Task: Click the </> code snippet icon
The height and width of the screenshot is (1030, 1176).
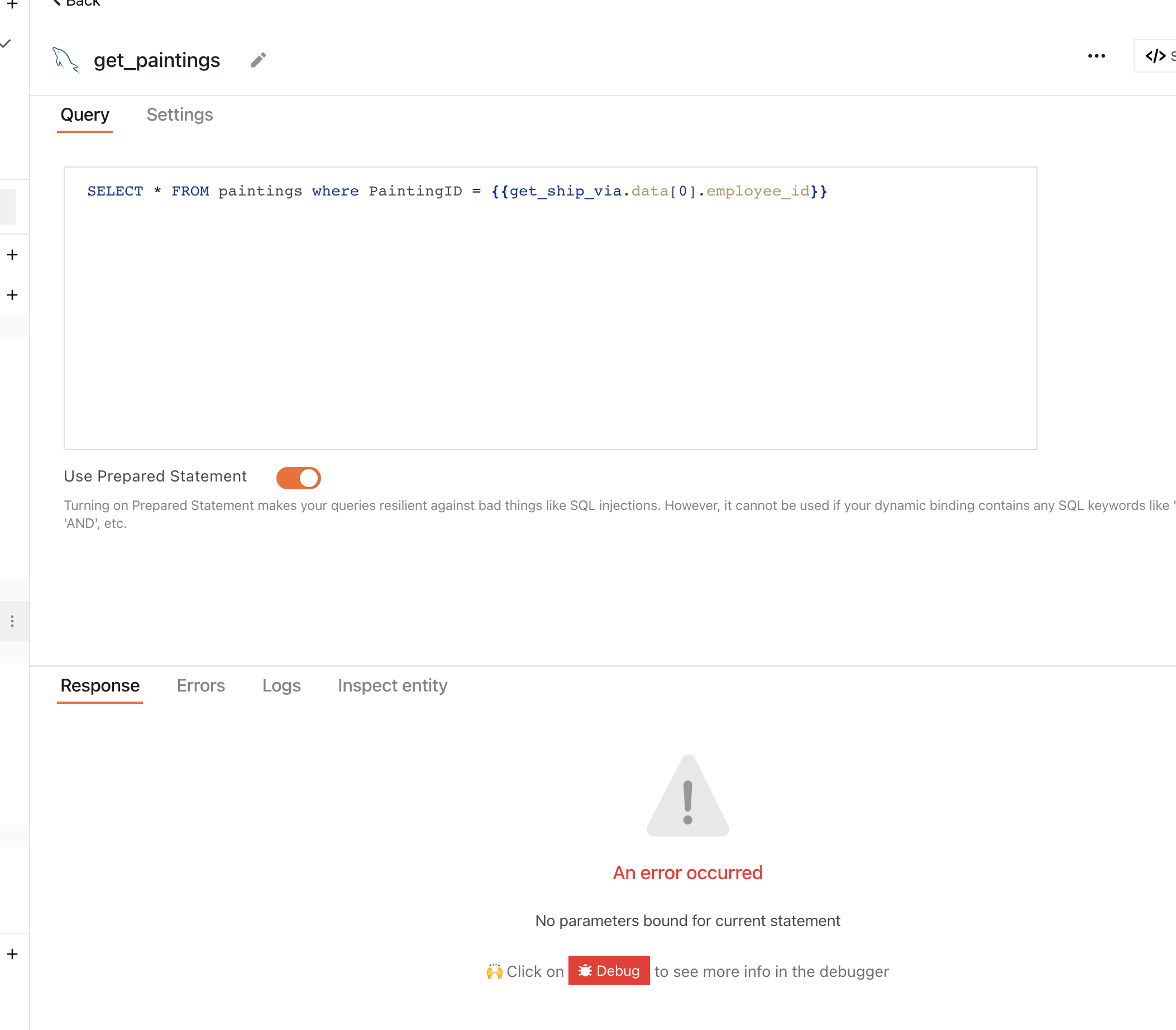Action: click(1155, 56)
